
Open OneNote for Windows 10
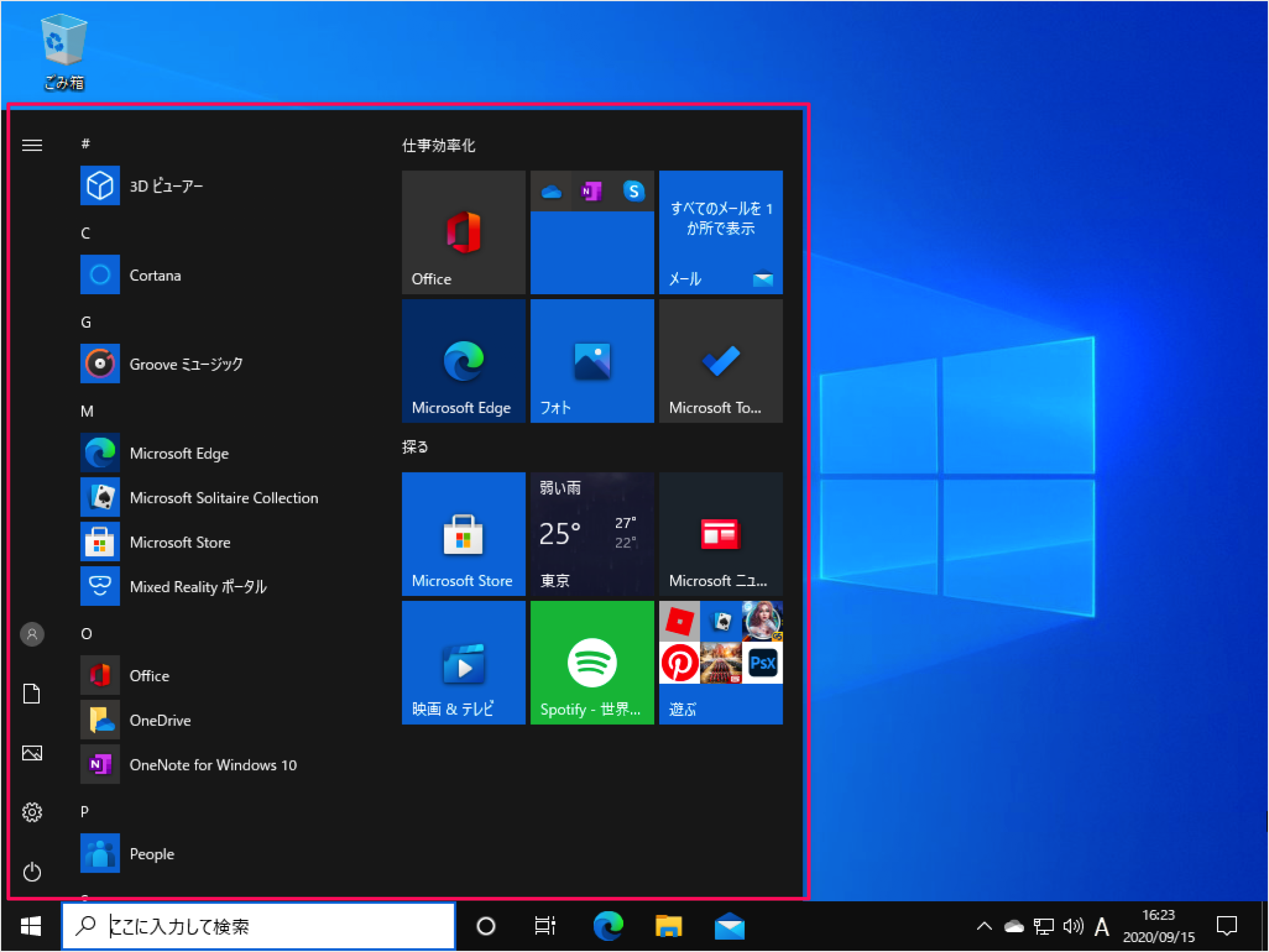point(213,765)
